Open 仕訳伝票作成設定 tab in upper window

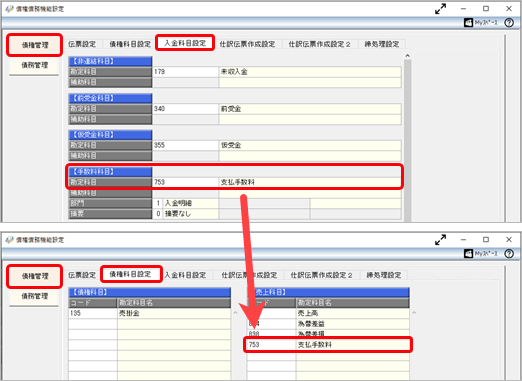pyautogui.click(x=247, y=44)
